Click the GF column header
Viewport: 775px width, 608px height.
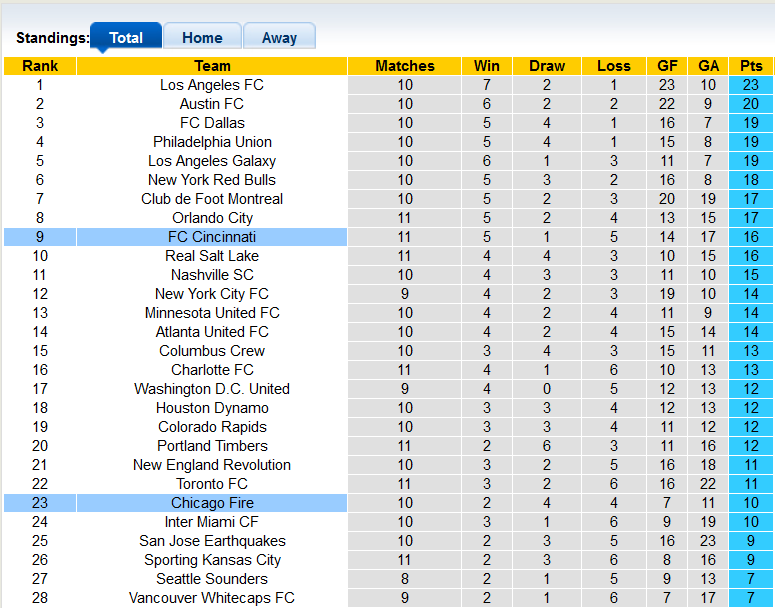667,66
